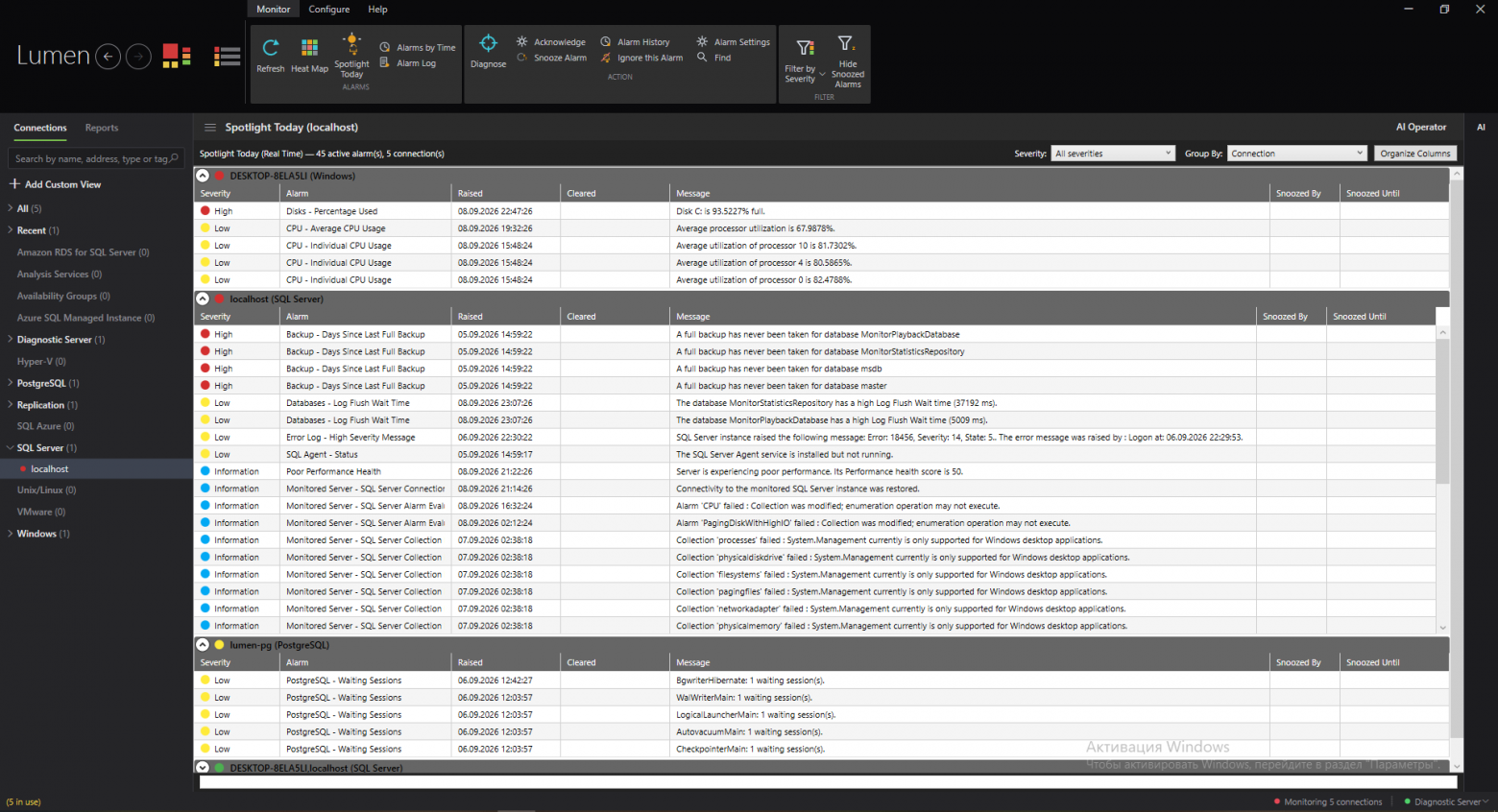
Task: Click the Monitoring 5 connections status
Action: pos(1328,801)
